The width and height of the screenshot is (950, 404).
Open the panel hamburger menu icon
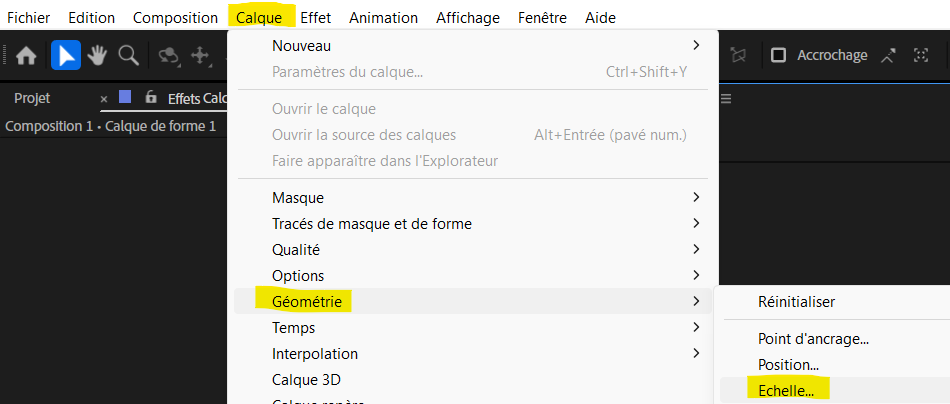tap(727, 98)
